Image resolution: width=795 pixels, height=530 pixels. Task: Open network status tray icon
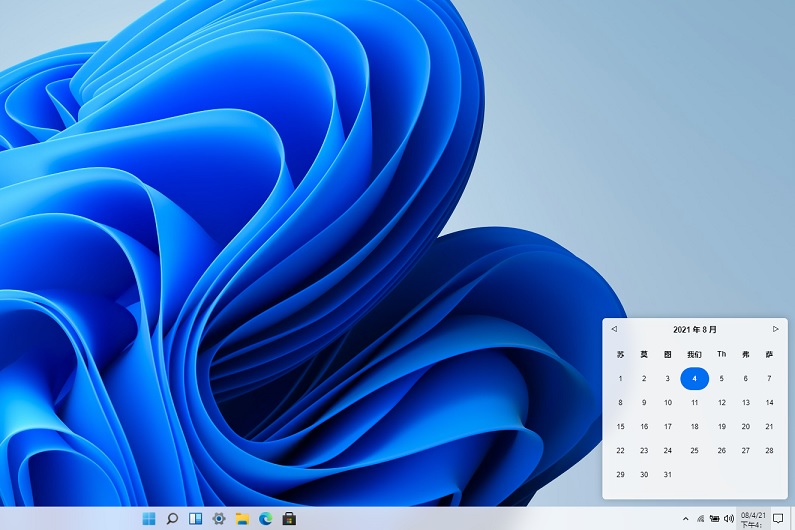[700, 518]
